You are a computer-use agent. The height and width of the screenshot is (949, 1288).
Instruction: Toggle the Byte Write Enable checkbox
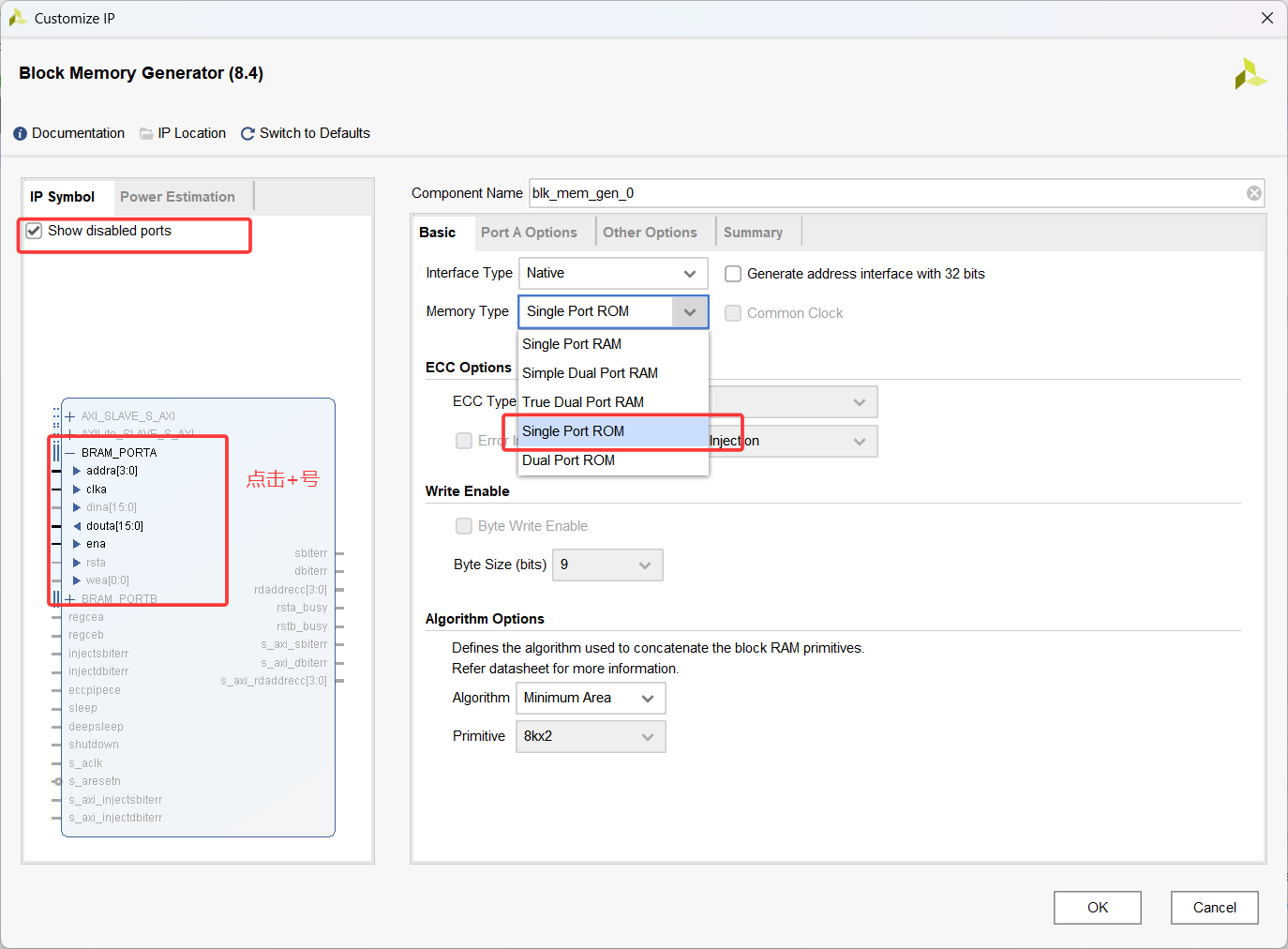click(x=464, y=526)
